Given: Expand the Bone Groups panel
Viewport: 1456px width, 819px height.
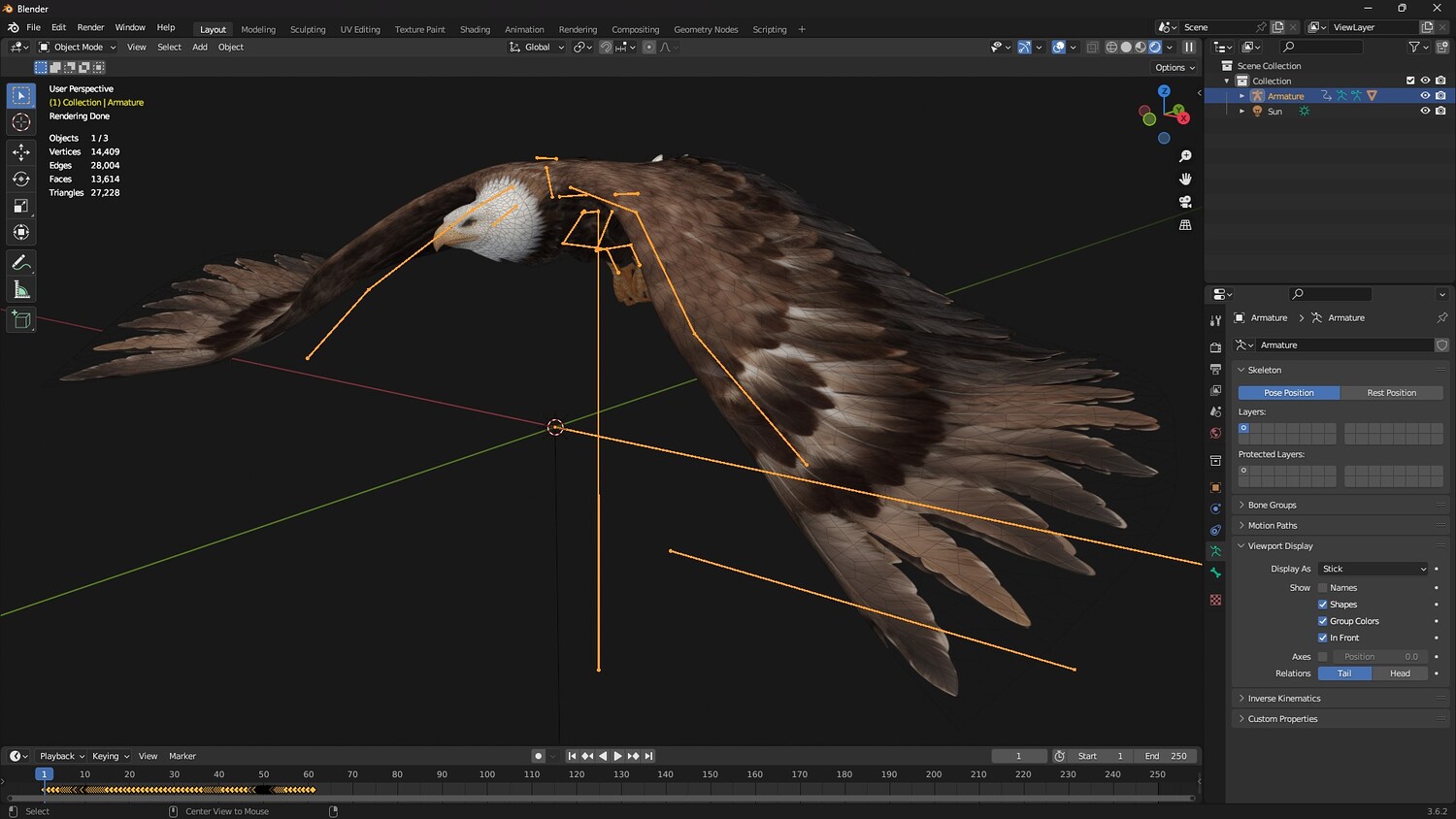Looking at the screenshot, I should point(1272,506).
